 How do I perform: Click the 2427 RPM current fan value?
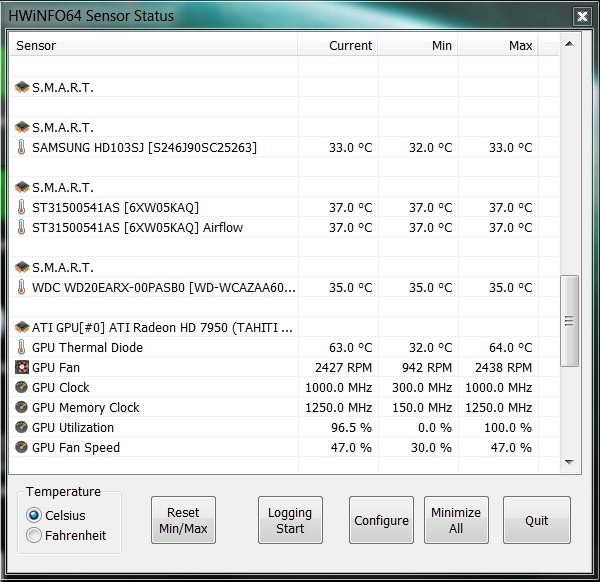(x=343, y=367)
